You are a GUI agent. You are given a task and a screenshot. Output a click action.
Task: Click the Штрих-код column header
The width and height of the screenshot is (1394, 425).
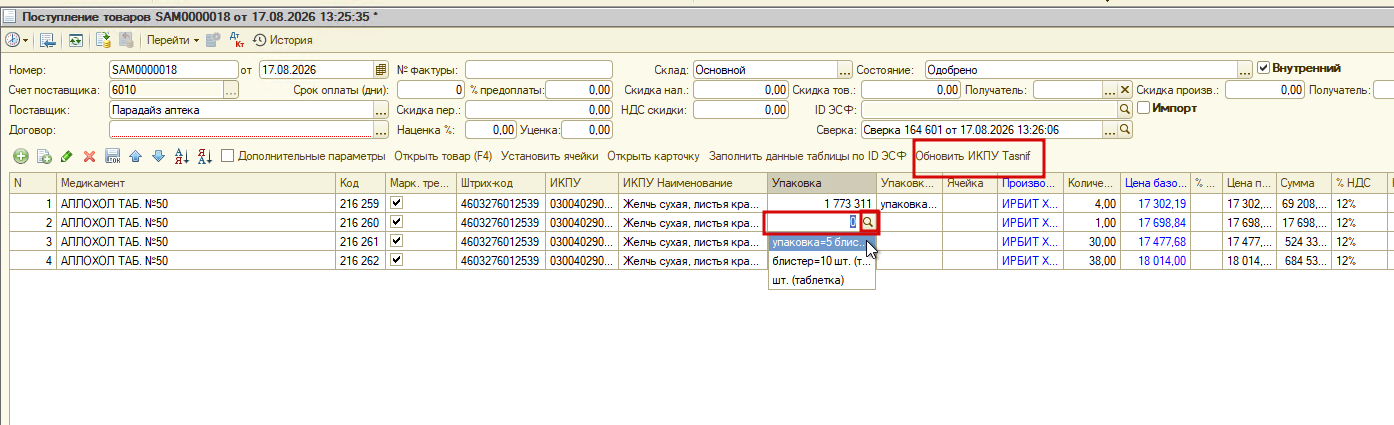coord(501,183)
